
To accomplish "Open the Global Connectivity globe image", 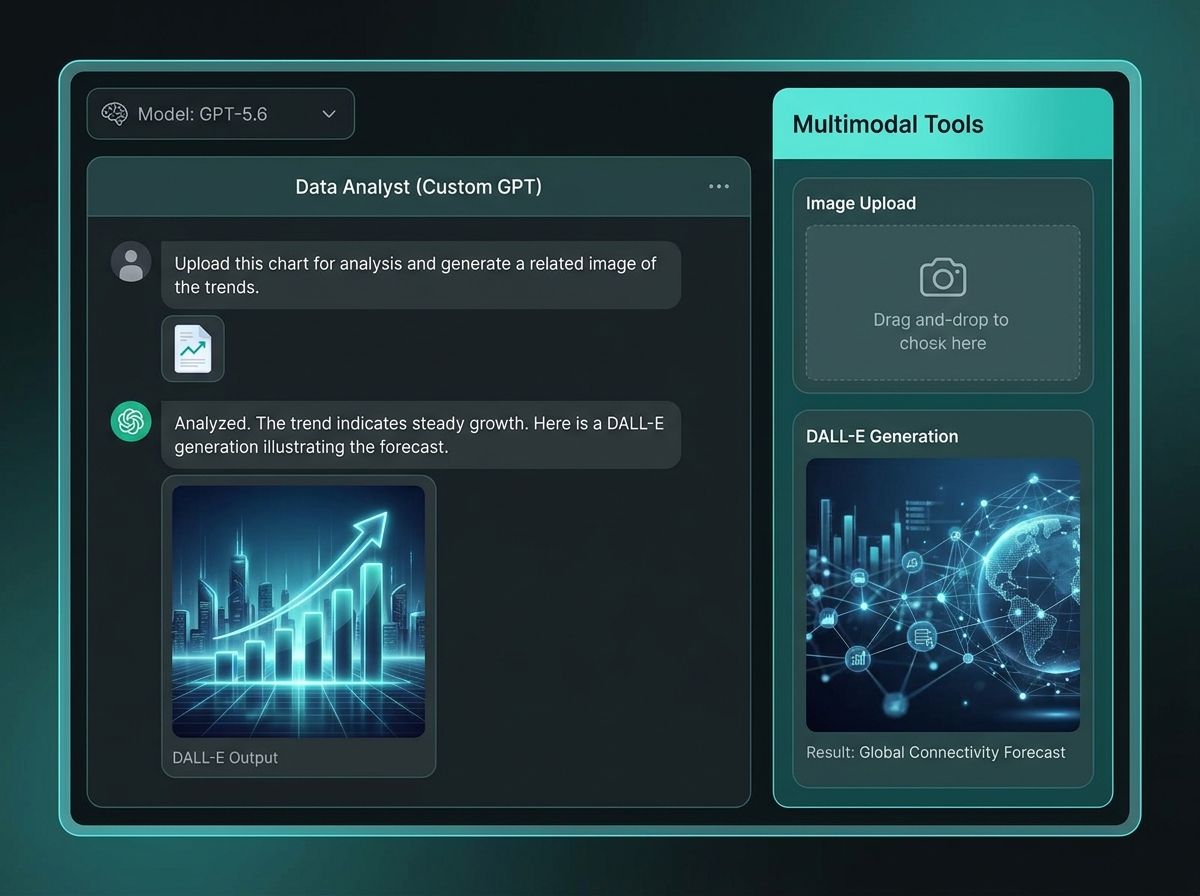I will 942,595.
